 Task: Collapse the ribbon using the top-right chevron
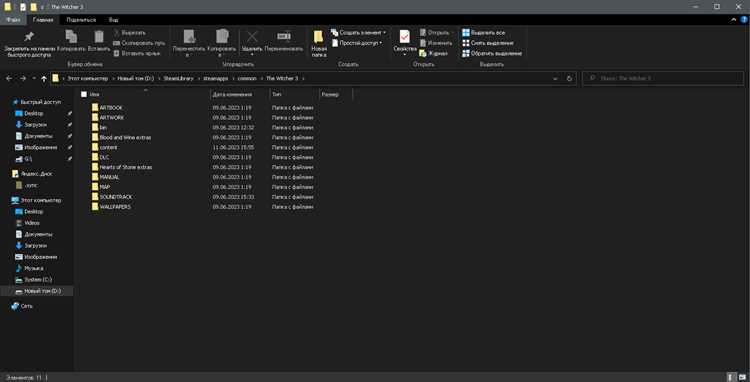point(734,20)
